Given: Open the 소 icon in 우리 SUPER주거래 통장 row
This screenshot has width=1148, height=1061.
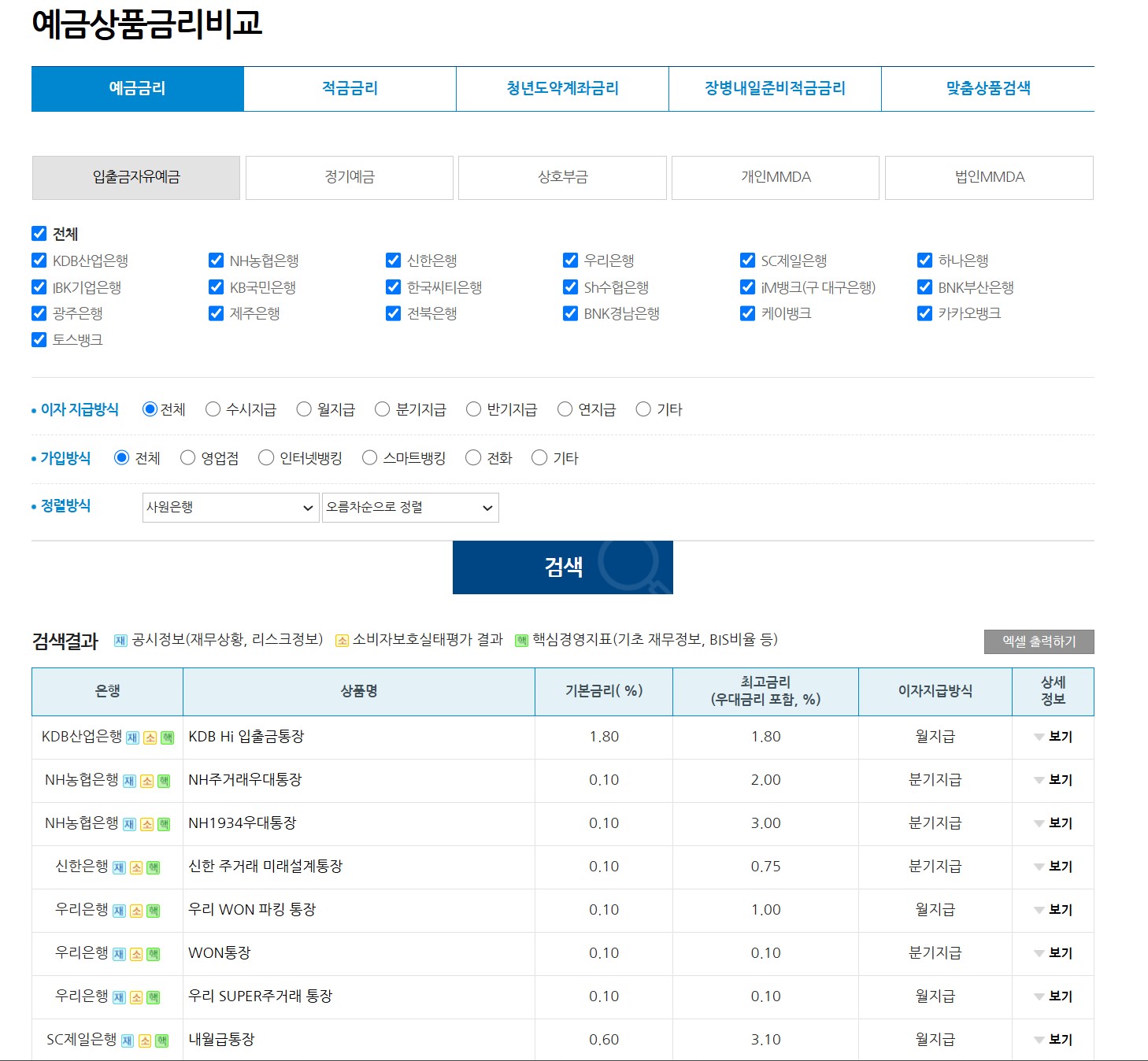Looking at the screenshot, I should click(136, 998).
